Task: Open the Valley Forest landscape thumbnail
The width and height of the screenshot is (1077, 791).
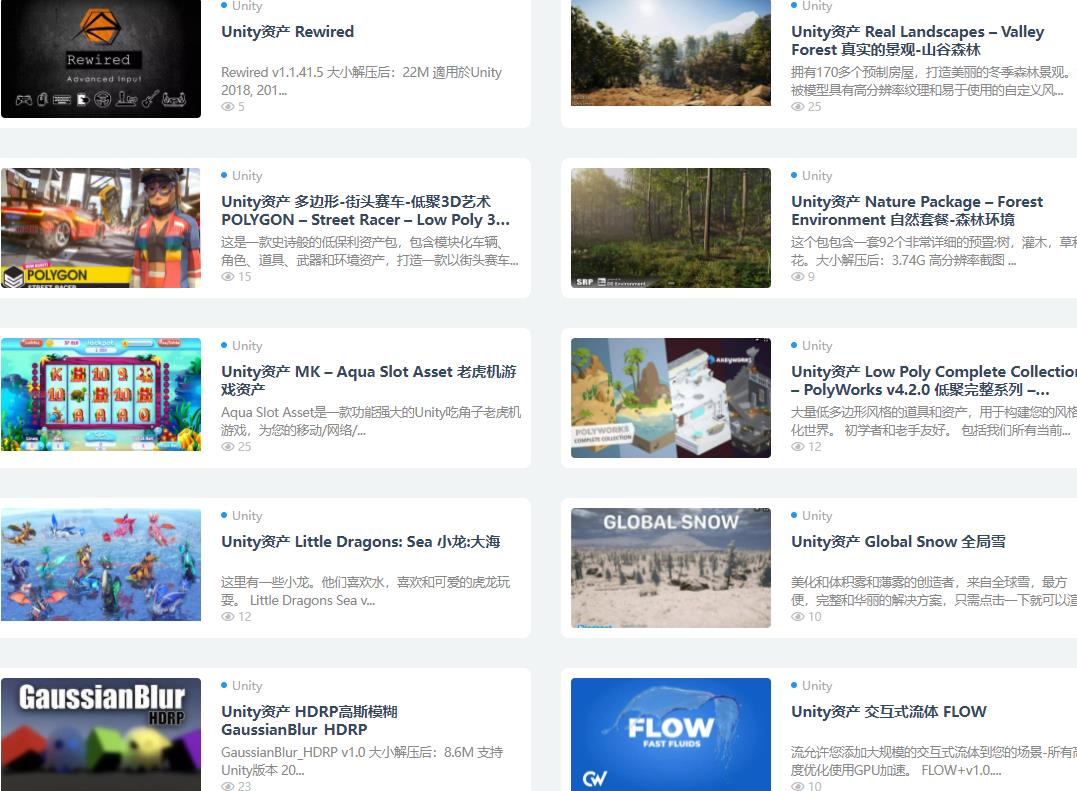Action: point(670,53)
